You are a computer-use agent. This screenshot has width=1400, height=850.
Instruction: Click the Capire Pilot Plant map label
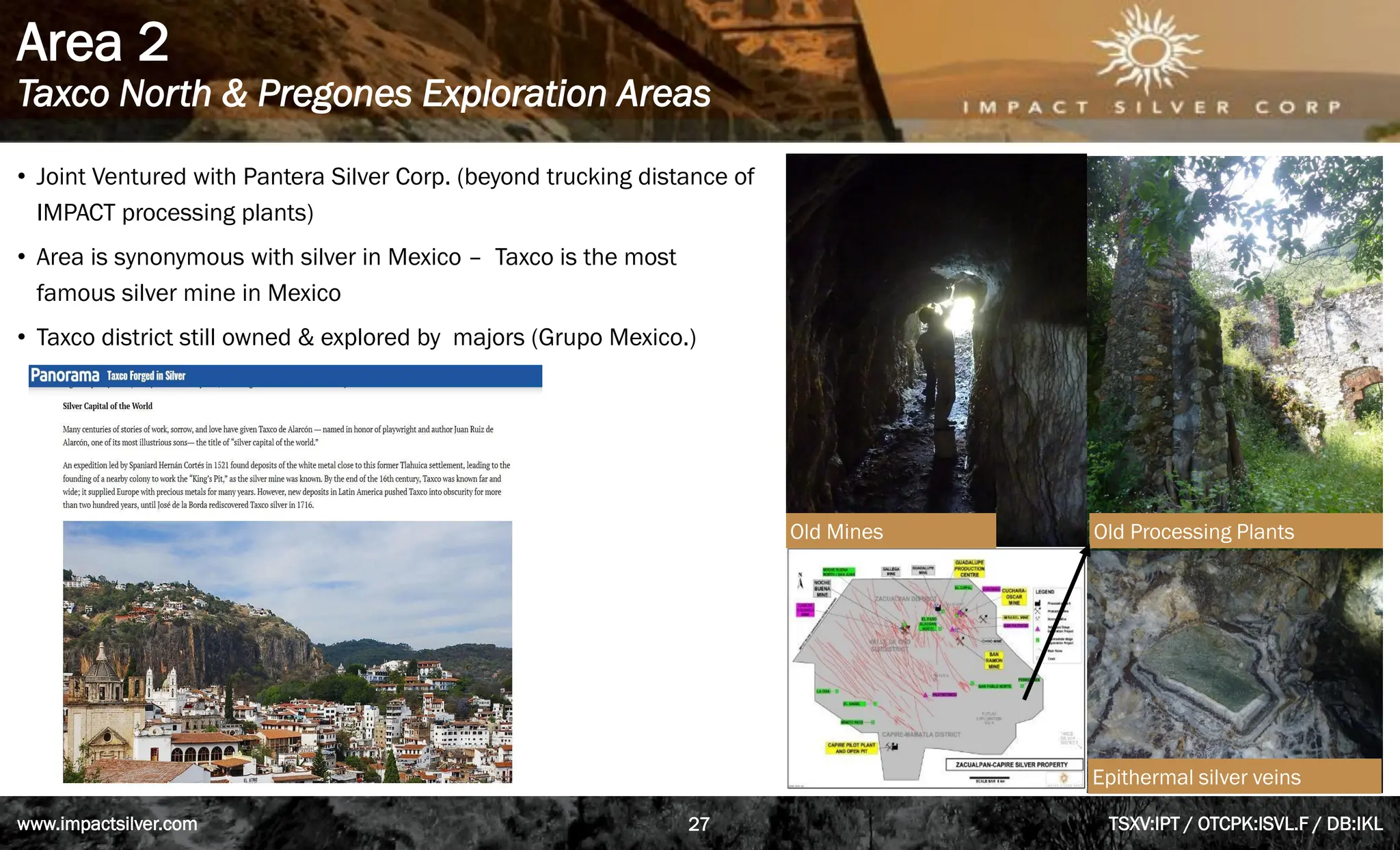(x=850, y=747)
